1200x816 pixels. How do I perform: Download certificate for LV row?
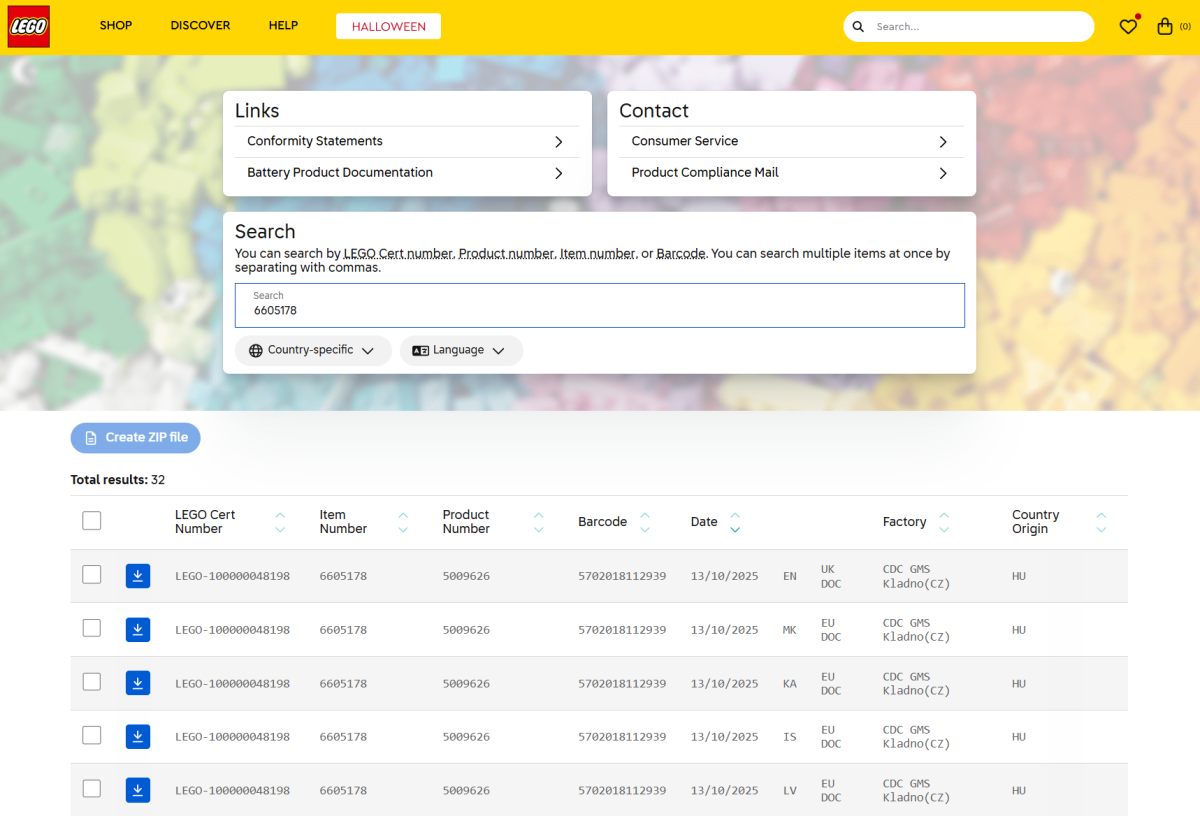tap(138, 790)
